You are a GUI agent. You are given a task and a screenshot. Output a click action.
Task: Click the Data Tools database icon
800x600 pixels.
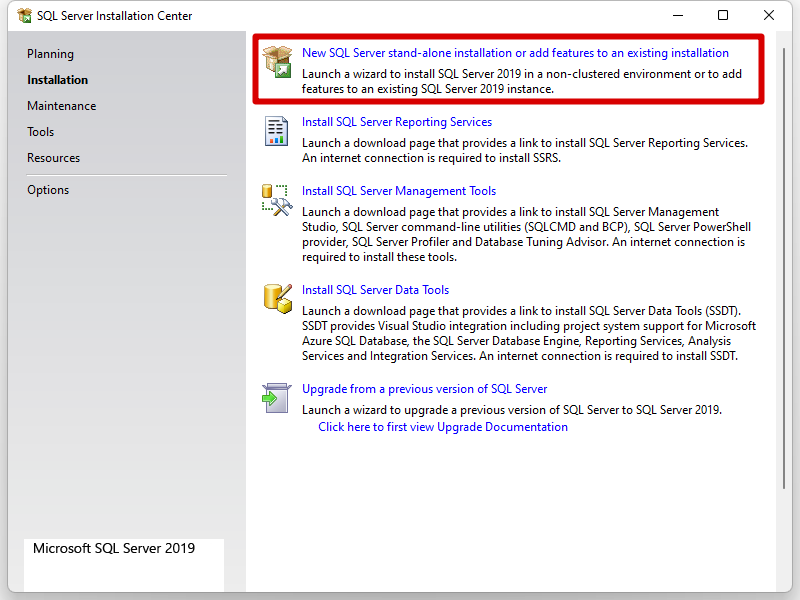pos(278,298)
